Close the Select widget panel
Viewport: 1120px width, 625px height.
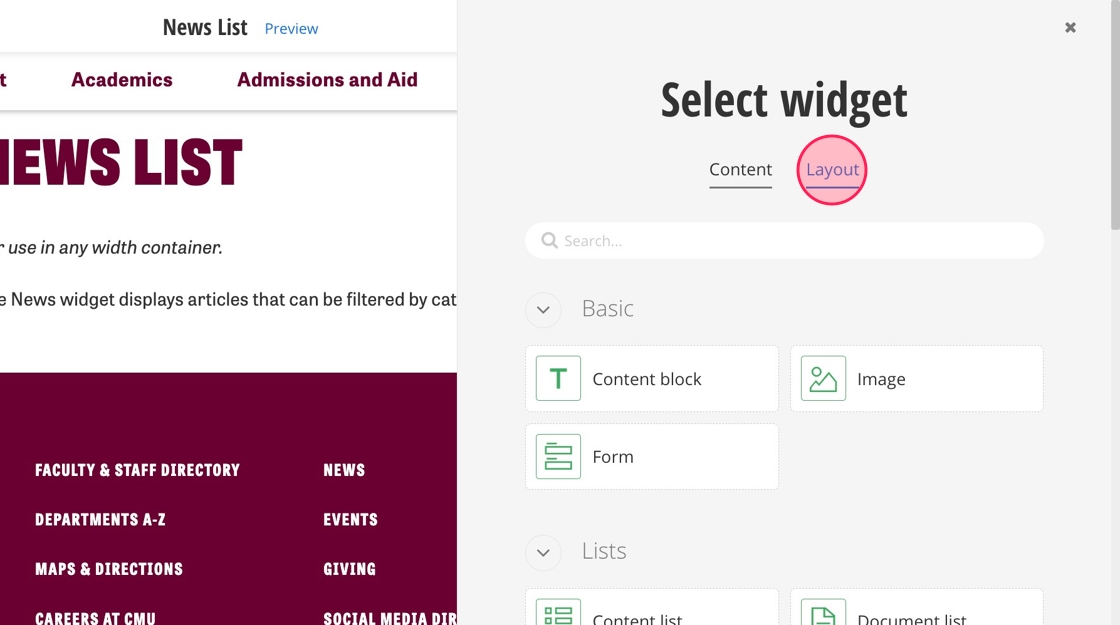click(x=1070, y=28)
